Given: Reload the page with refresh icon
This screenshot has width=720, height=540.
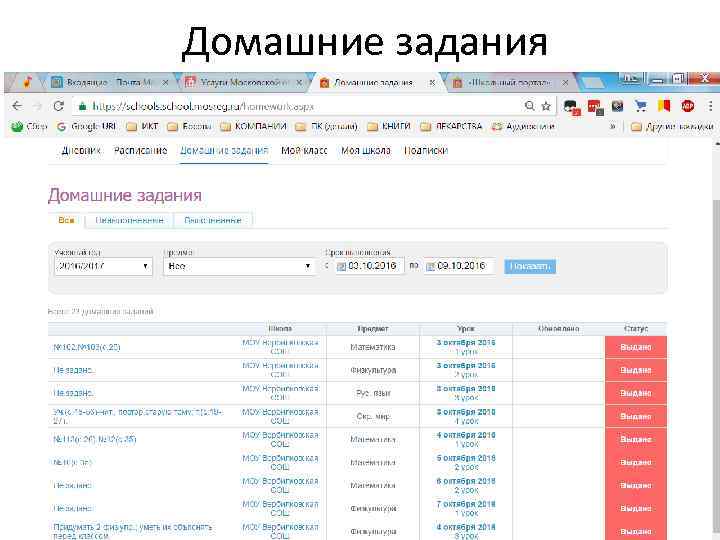Looking at the screenshot, I should click(x=58, y=106).
